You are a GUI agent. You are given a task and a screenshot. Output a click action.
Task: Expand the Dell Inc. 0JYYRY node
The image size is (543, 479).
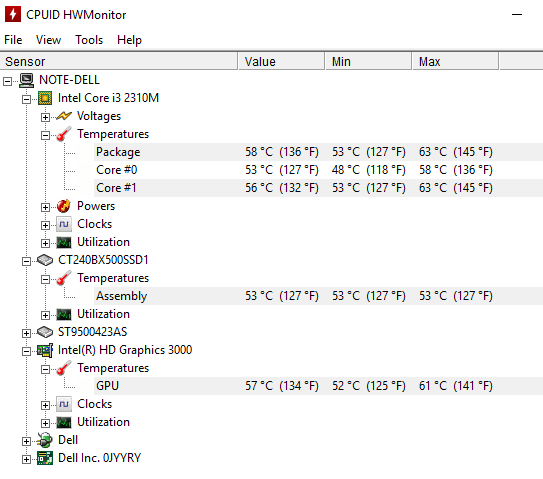click(26, 460)
